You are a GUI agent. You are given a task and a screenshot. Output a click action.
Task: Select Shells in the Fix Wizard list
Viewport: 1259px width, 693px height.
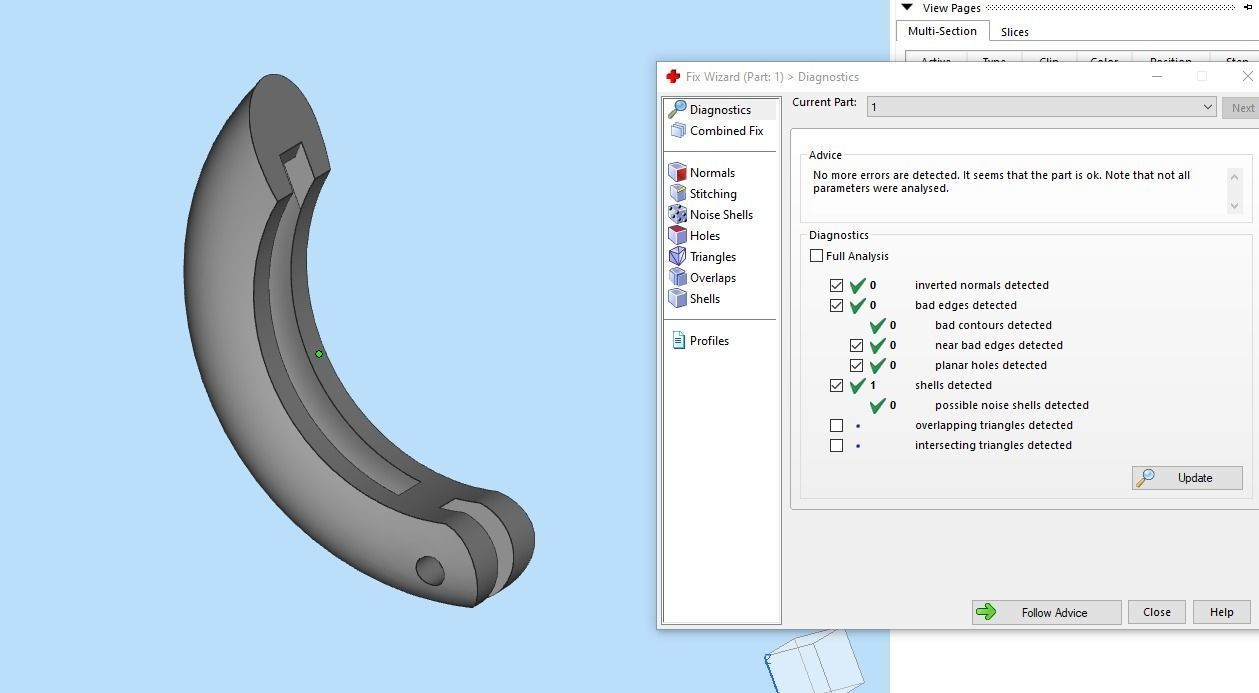click(705, 299)
